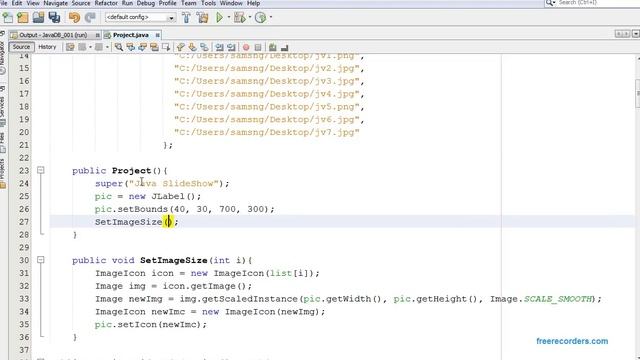Collapse the Project() constructor fold
640x360 pixels.
[40, 170]
